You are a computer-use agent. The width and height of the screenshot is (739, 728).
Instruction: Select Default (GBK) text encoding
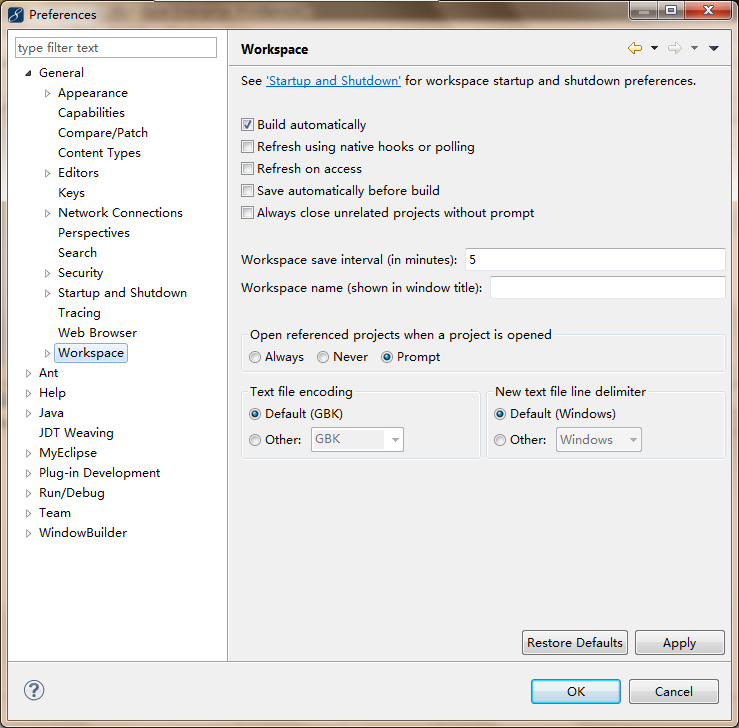[x=255, y=414]
